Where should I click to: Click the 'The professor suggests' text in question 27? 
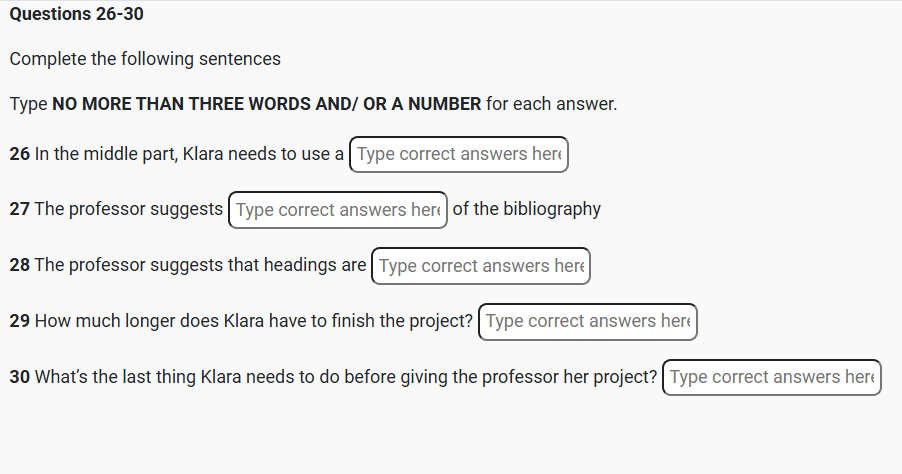128,209
